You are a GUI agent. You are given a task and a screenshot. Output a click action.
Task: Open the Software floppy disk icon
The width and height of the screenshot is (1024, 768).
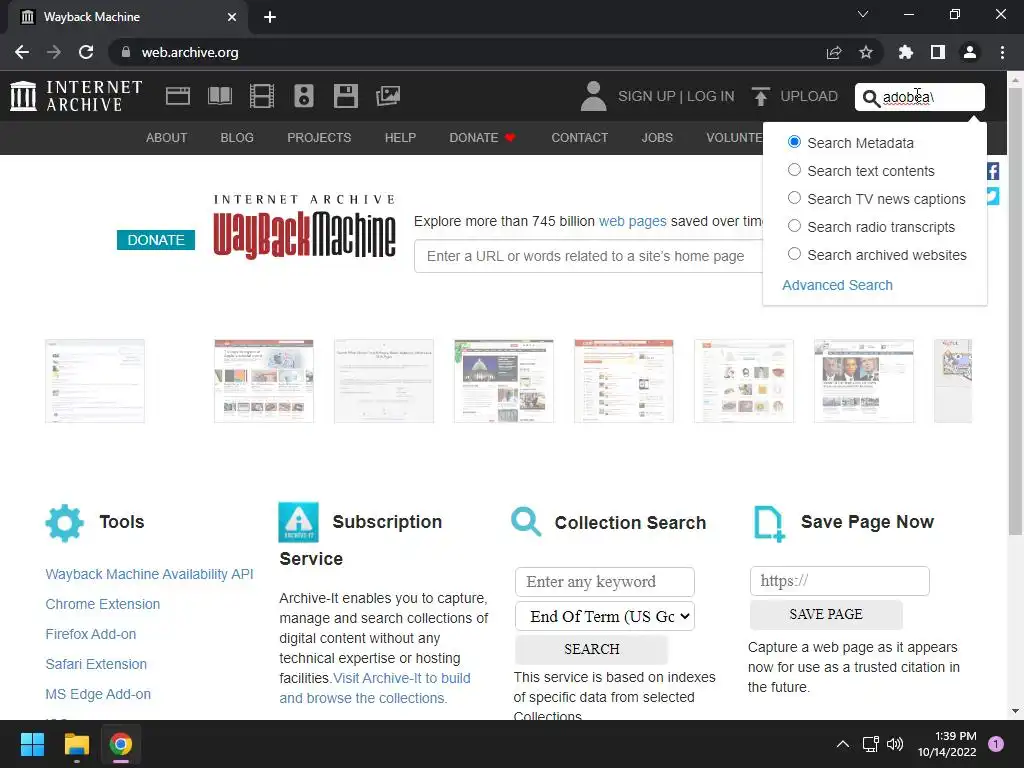pyautogui.click(x=345, y=96)
